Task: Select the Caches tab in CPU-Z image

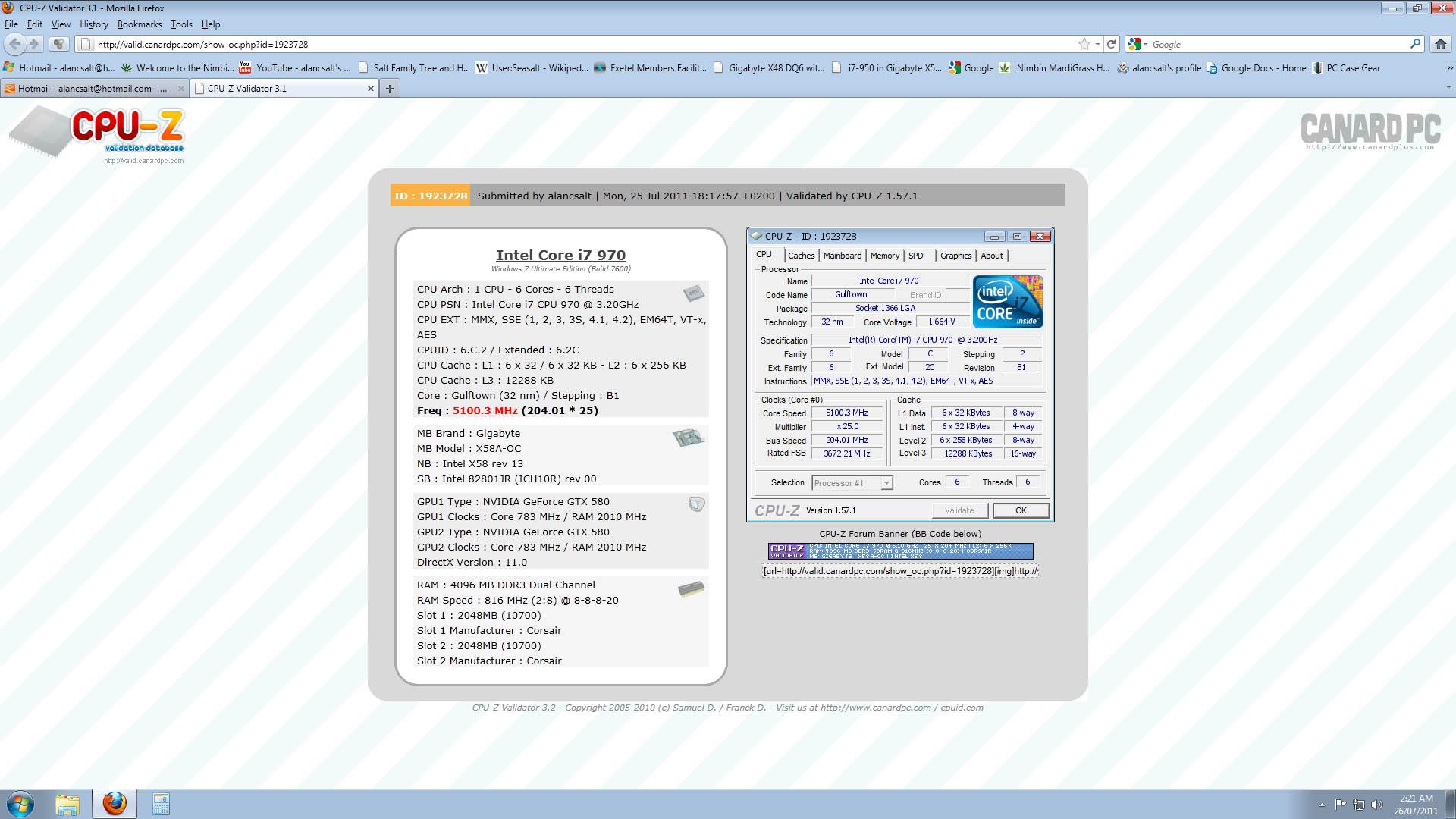Action: 801,256
